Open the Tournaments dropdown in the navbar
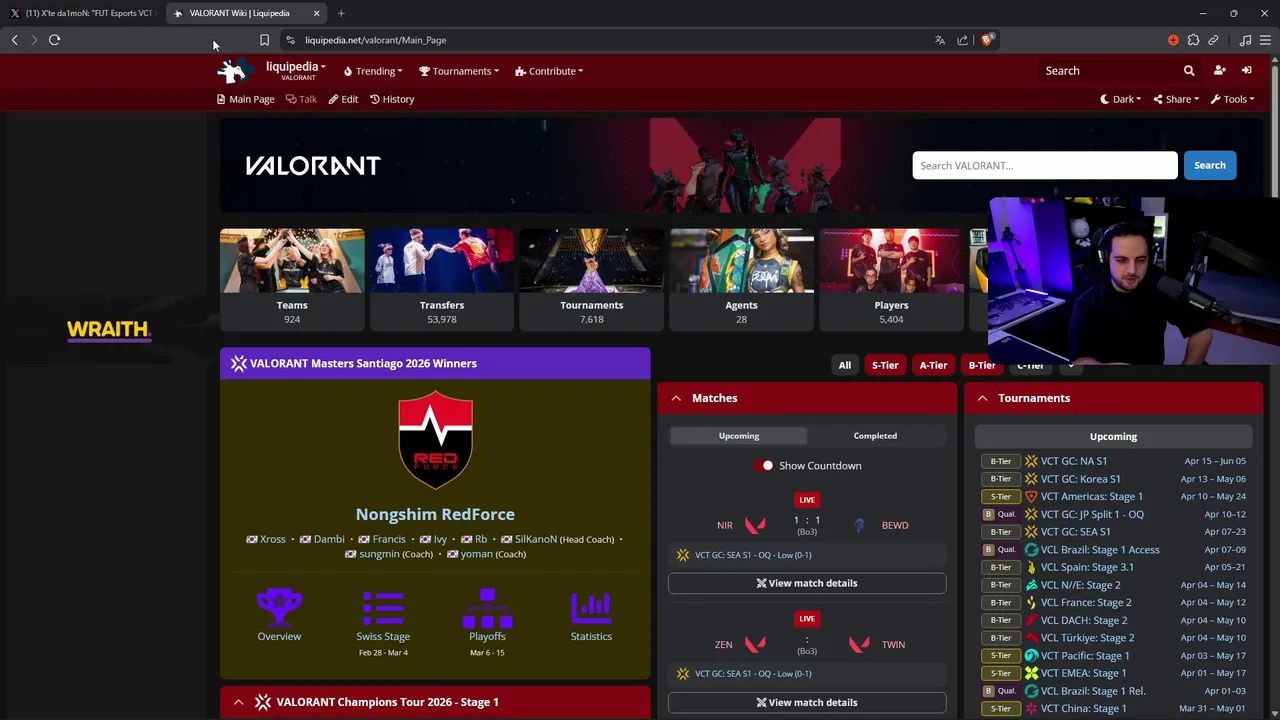The width and height of the screenshot is (1280, 720). point(459,71)
